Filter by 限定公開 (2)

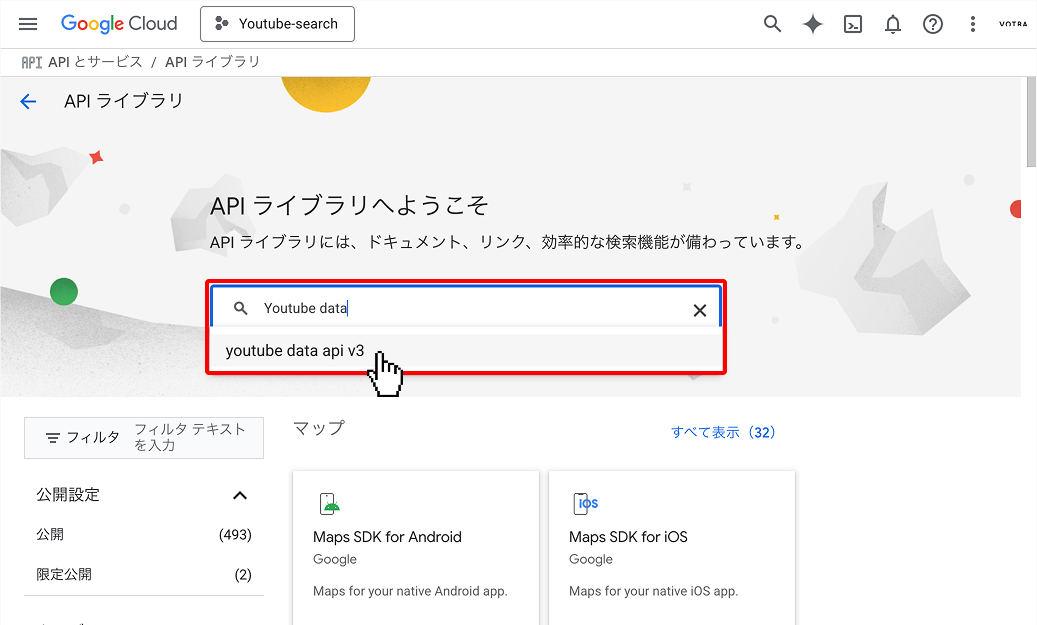[144, 574]
